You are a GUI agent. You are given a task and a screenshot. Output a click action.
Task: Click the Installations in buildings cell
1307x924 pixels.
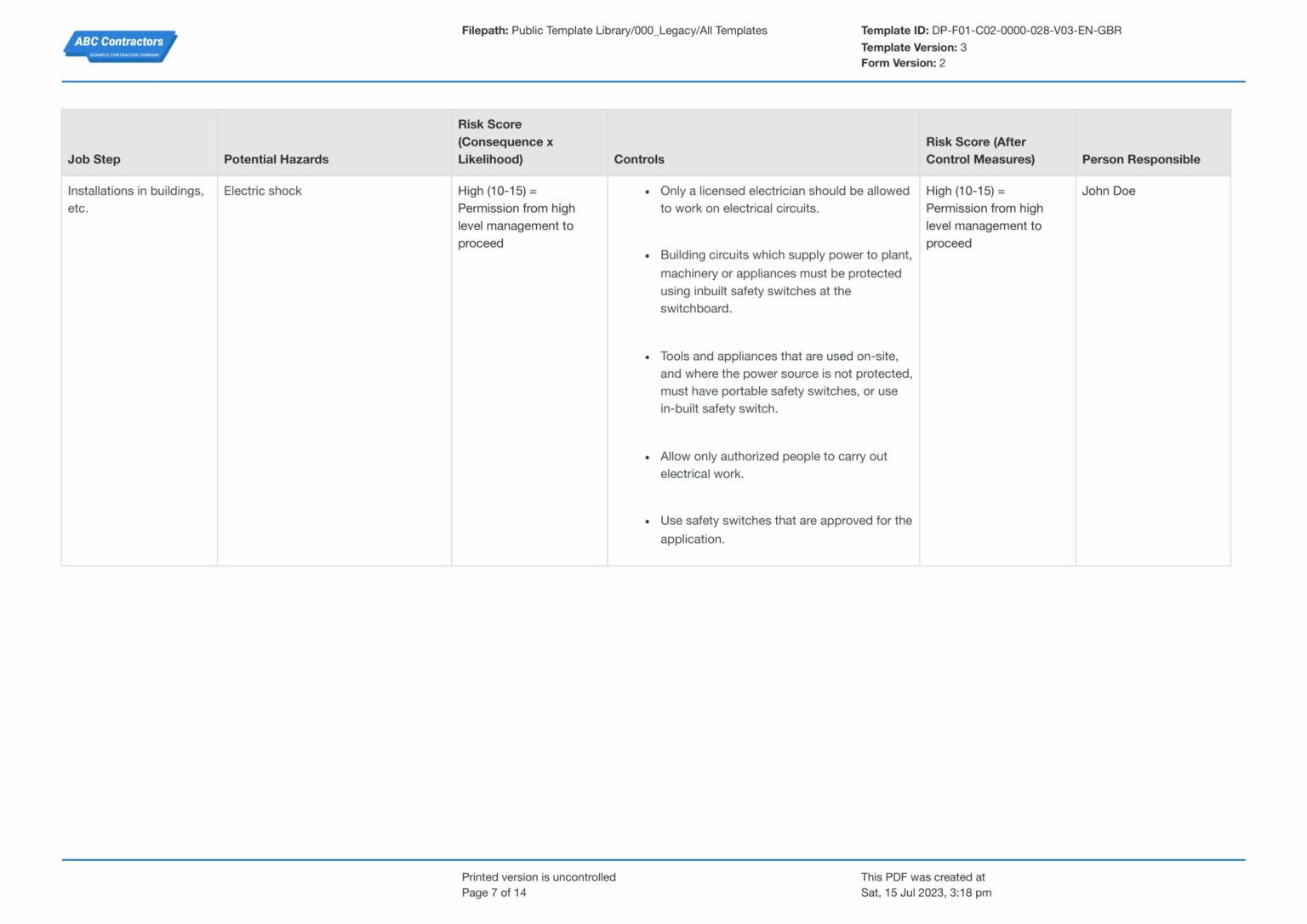click(137, 199)
